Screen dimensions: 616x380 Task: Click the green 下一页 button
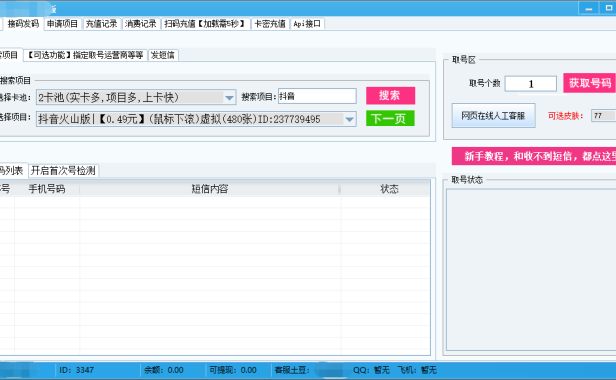(390, 118)
